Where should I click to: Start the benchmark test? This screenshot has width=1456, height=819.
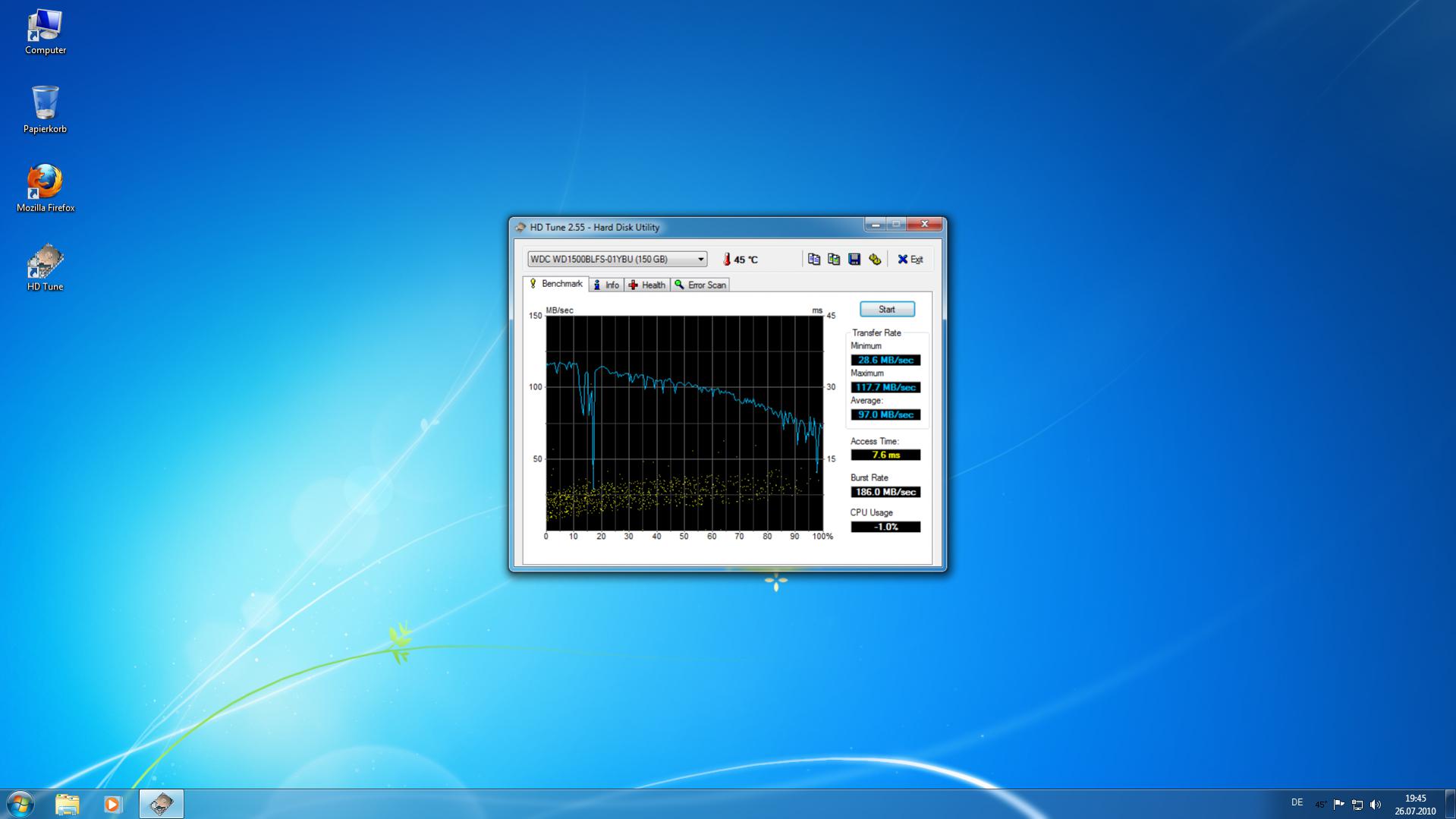point(887,310)
